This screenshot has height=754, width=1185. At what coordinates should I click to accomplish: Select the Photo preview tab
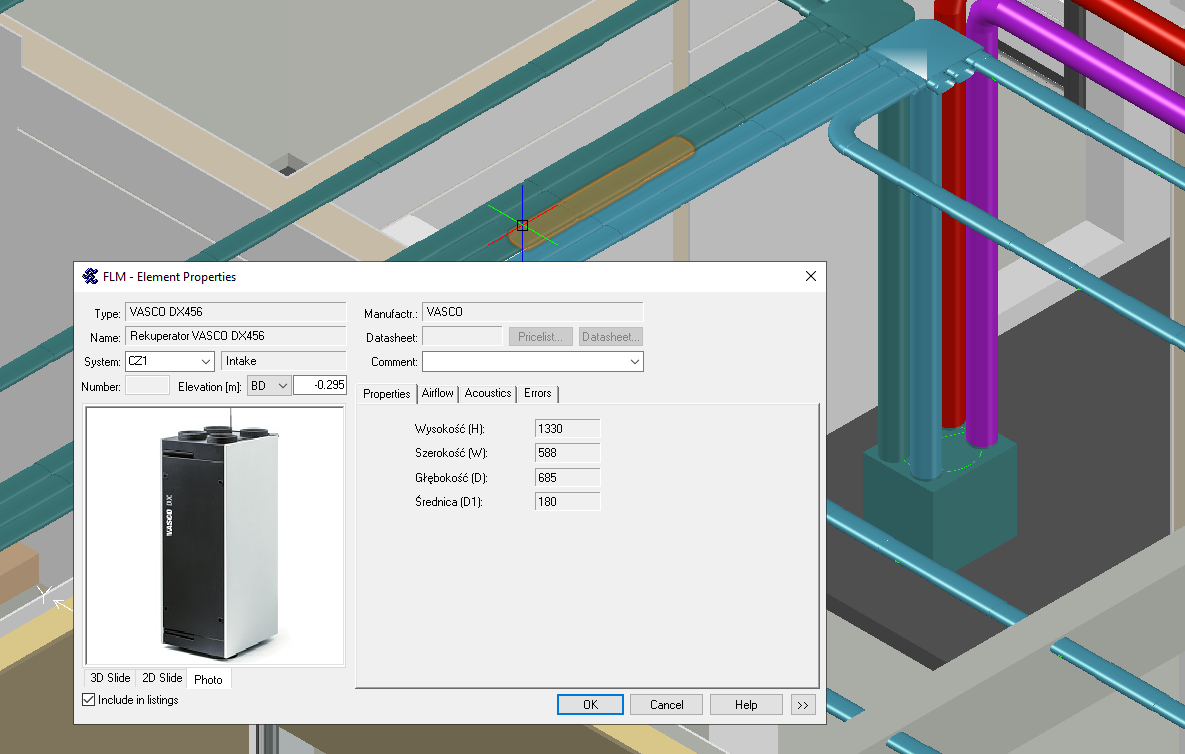click(x=209, y=679)
